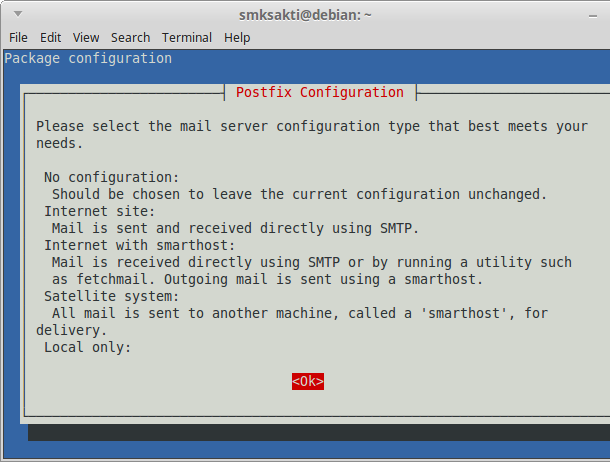Click the Package configuration header text
Image resolution: width=610 pixels, height=462 pixels.
point(88,58)
